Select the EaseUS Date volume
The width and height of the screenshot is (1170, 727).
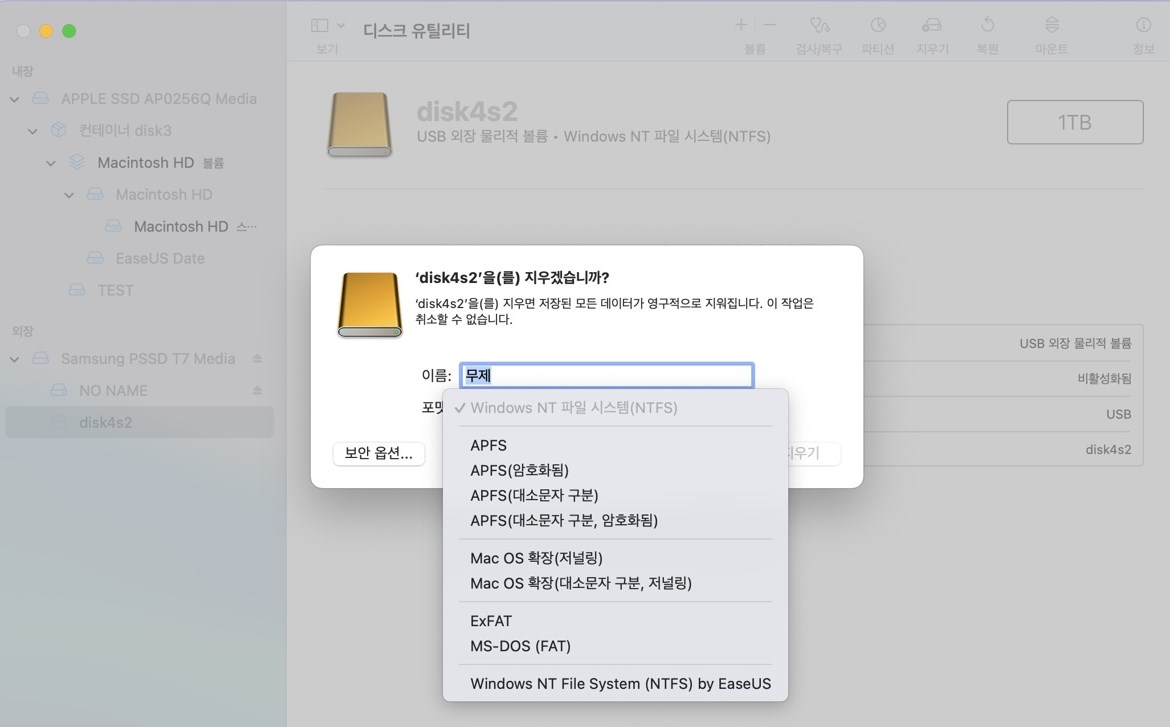[160, 258]
